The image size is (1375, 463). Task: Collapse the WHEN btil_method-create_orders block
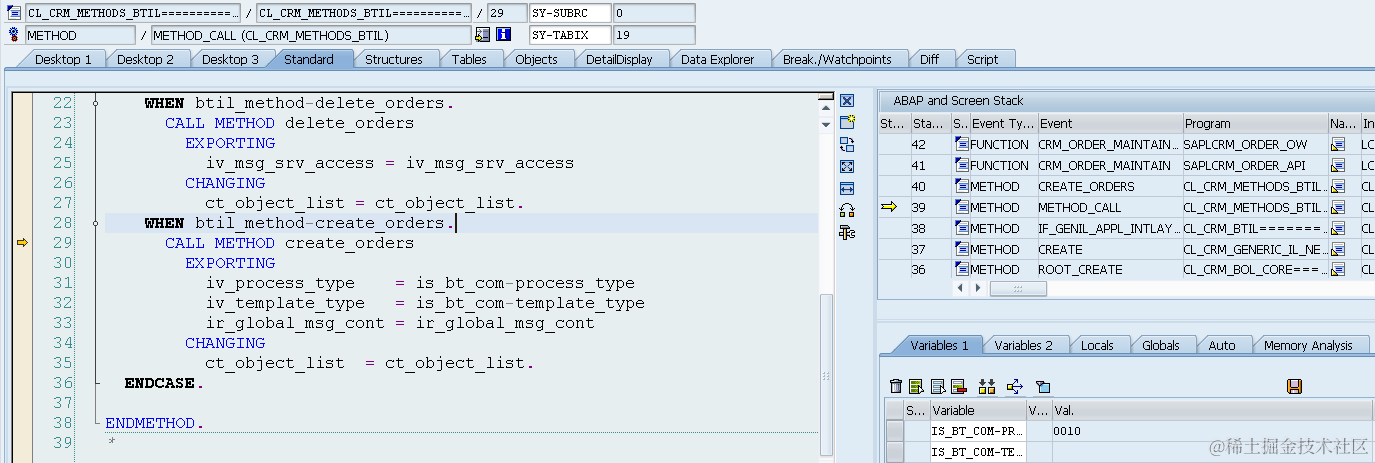(x=96, y=223)
